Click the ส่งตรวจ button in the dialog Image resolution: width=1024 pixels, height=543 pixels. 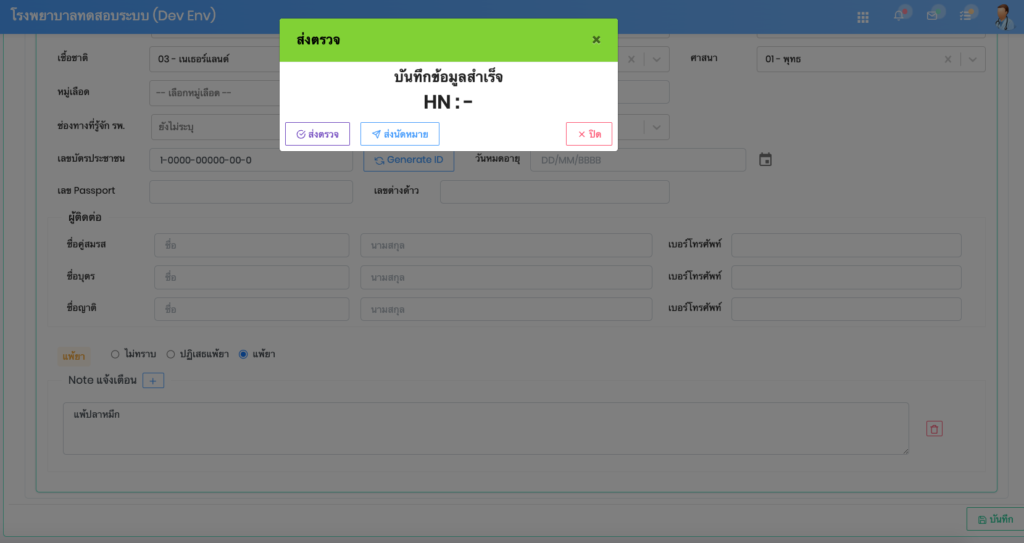click(x=317, y=134)
